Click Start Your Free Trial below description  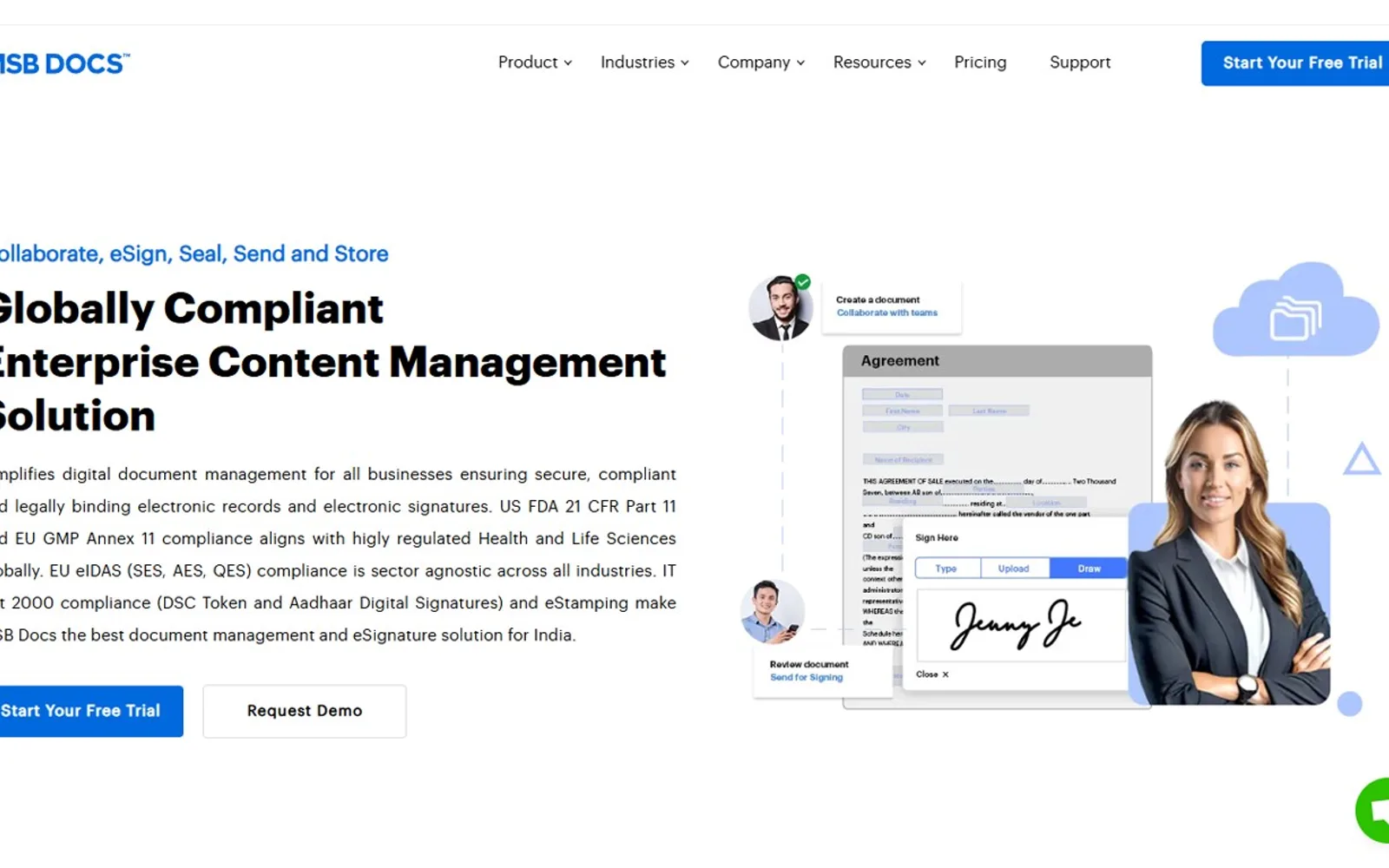click(x=90, y=711)
